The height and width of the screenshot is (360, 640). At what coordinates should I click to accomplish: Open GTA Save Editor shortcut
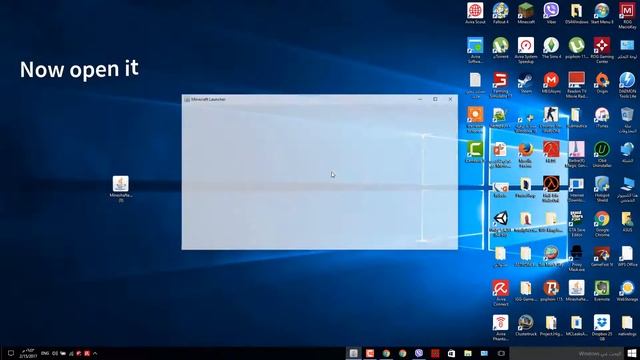coord(576,224)
